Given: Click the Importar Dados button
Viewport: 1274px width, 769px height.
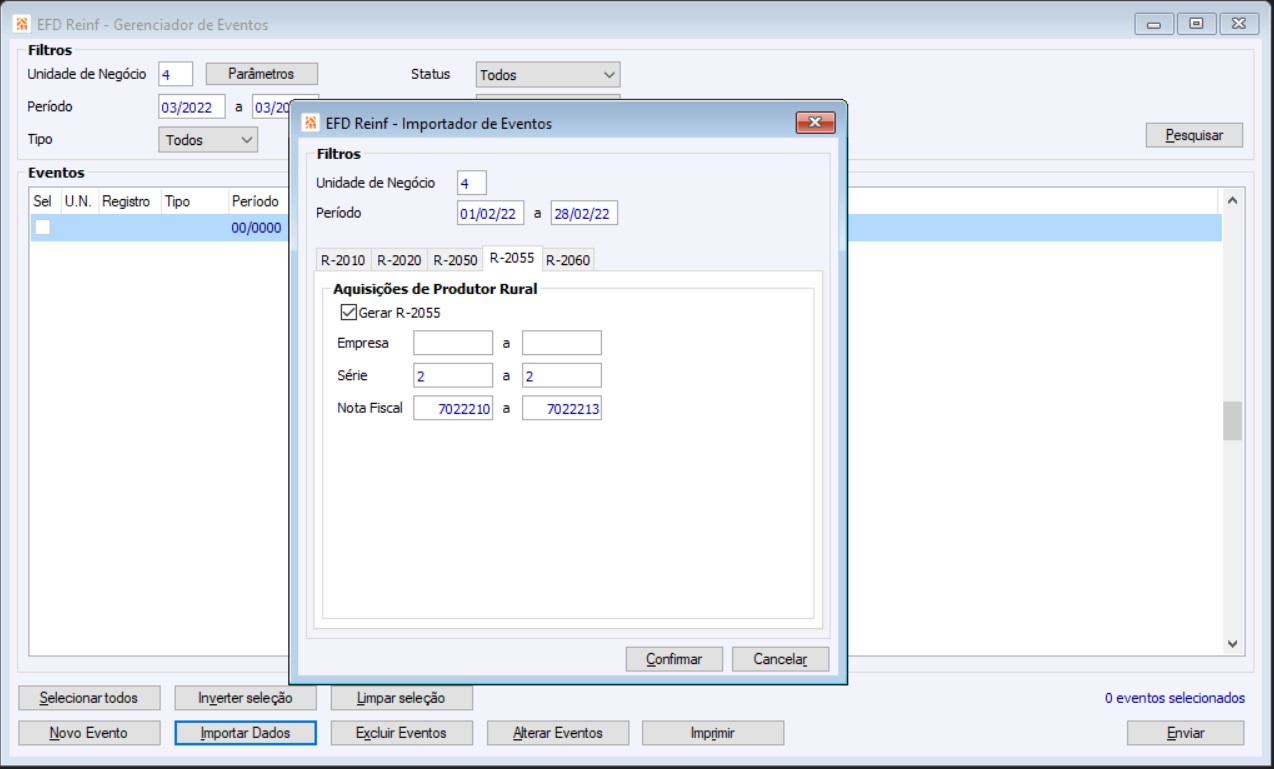Looking at the screenshot, I should click(x=245, y=733).
